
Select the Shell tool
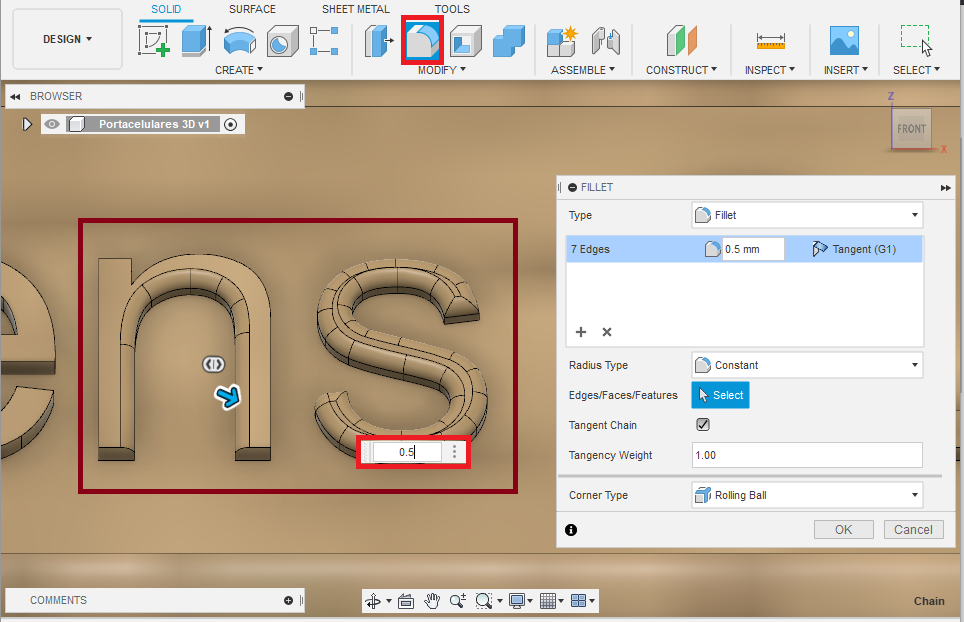(465, 41)
